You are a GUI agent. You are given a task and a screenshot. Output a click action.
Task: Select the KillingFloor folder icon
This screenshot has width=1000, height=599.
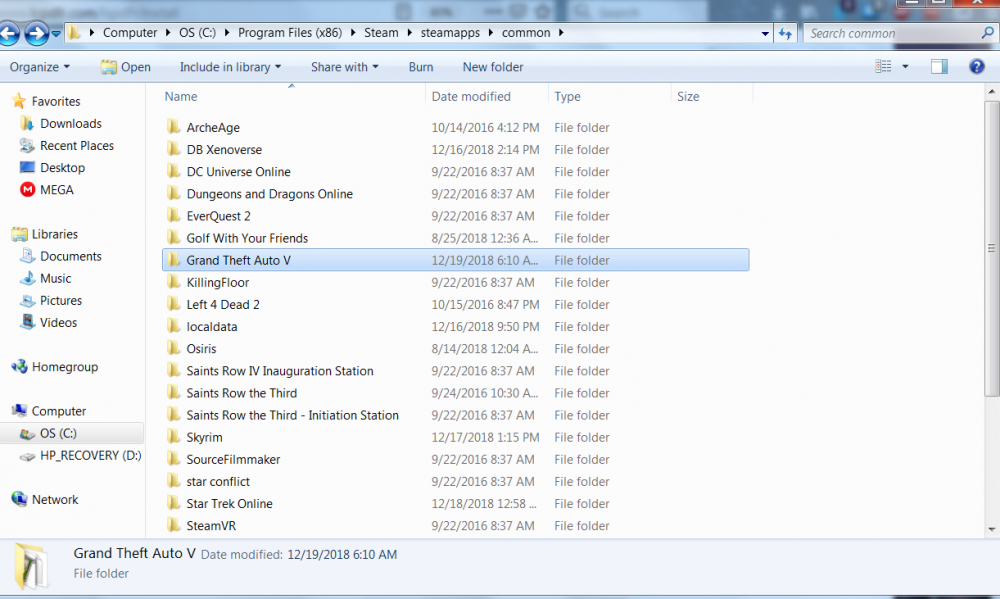pos(173,281)
